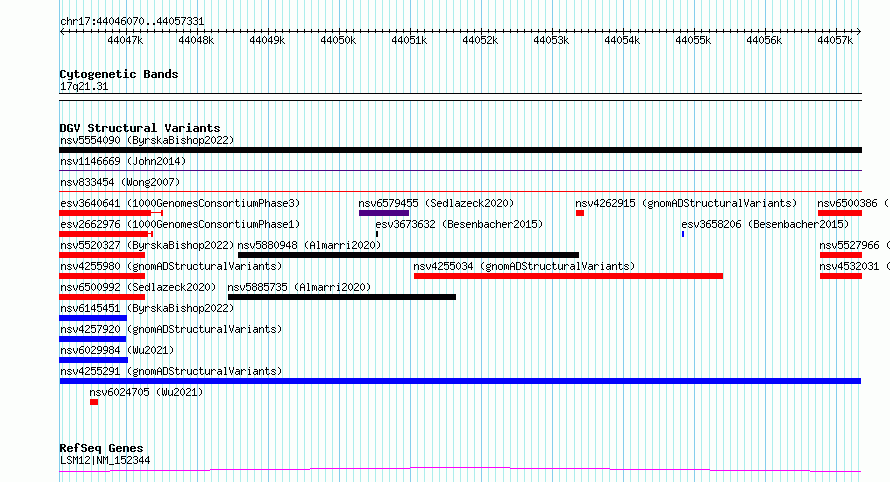890x482 pixels.
Task: Select the black nsv5554090 variant bar
Action: point(460,150)
